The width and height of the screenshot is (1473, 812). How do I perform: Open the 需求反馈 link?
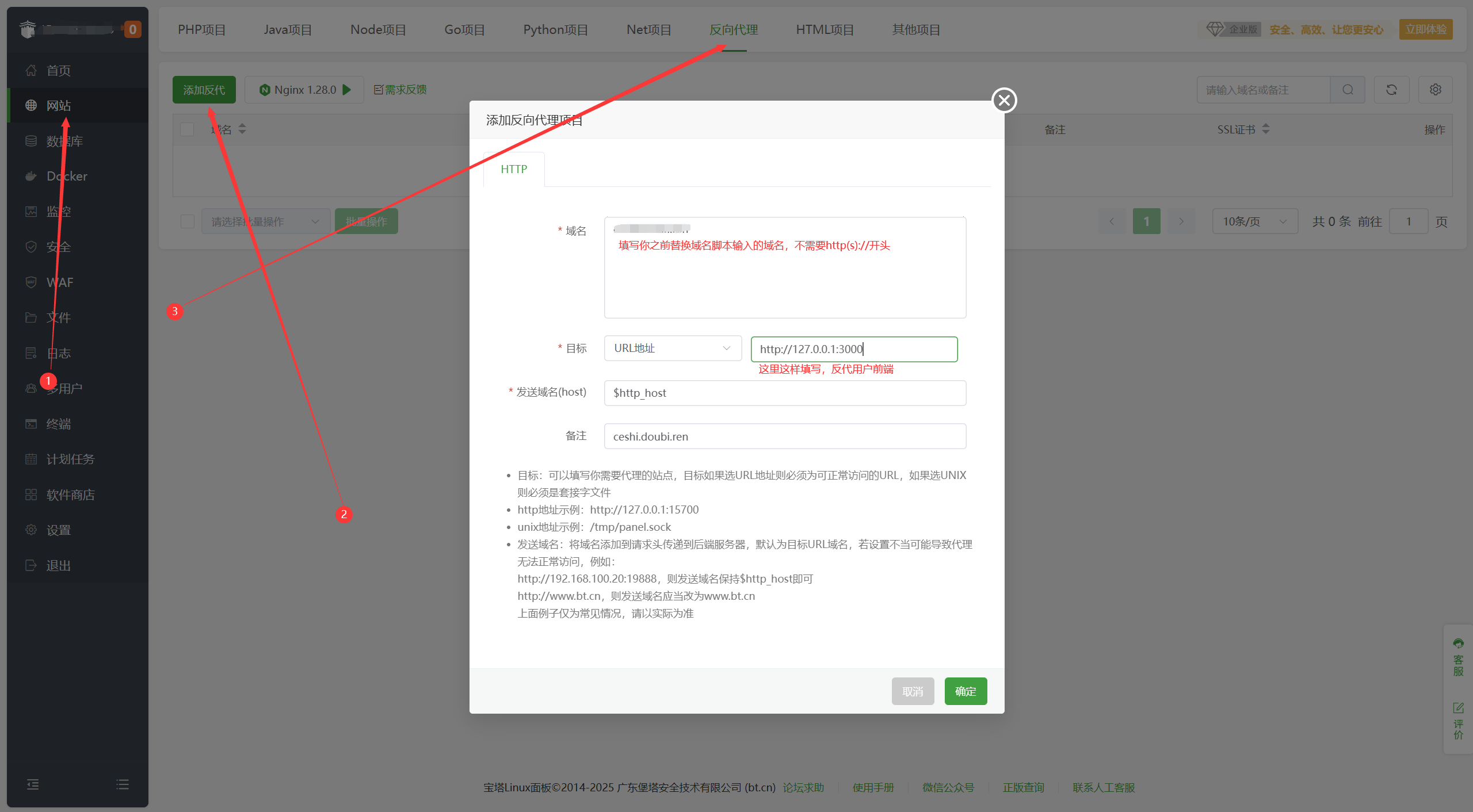click(400, 90)
